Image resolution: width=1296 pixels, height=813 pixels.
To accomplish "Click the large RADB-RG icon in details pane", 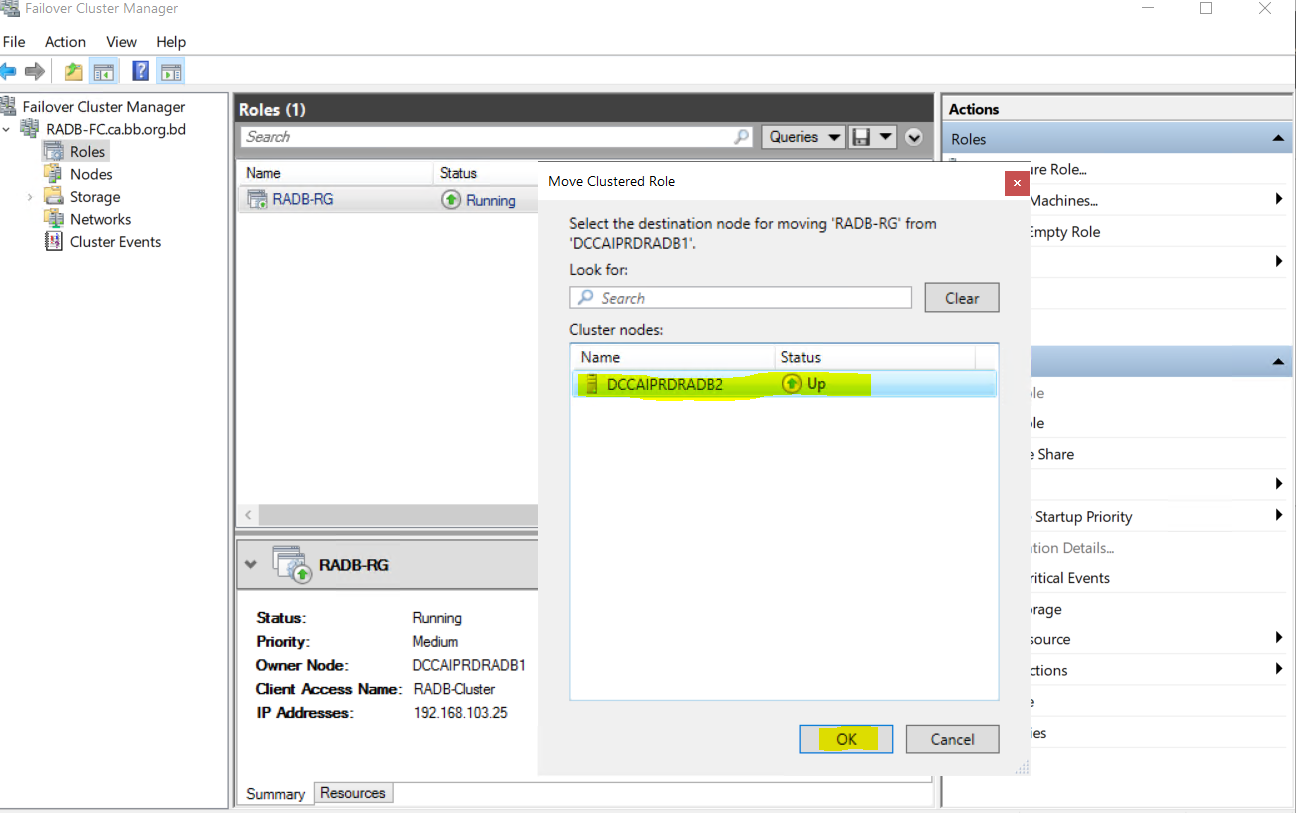I will [291, 565].
